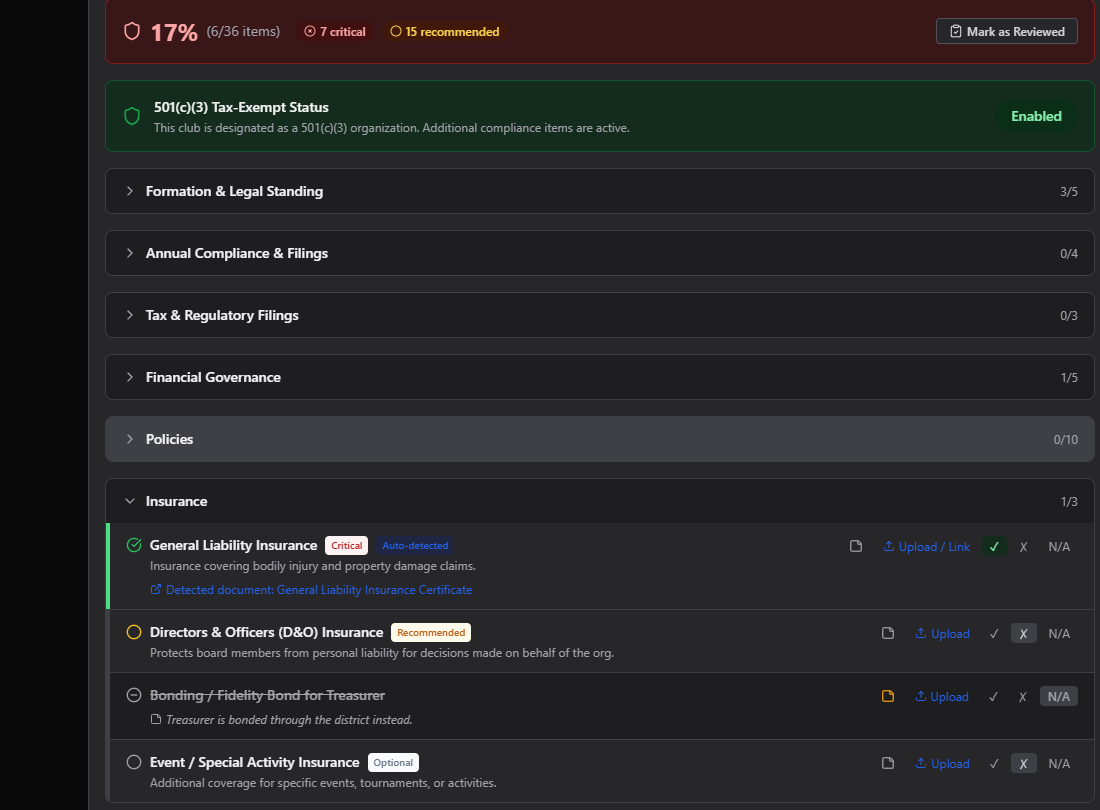Click the minus circle icon for Bonding row
Viewport: 1100px width, 810px height.
coord(134,695)
